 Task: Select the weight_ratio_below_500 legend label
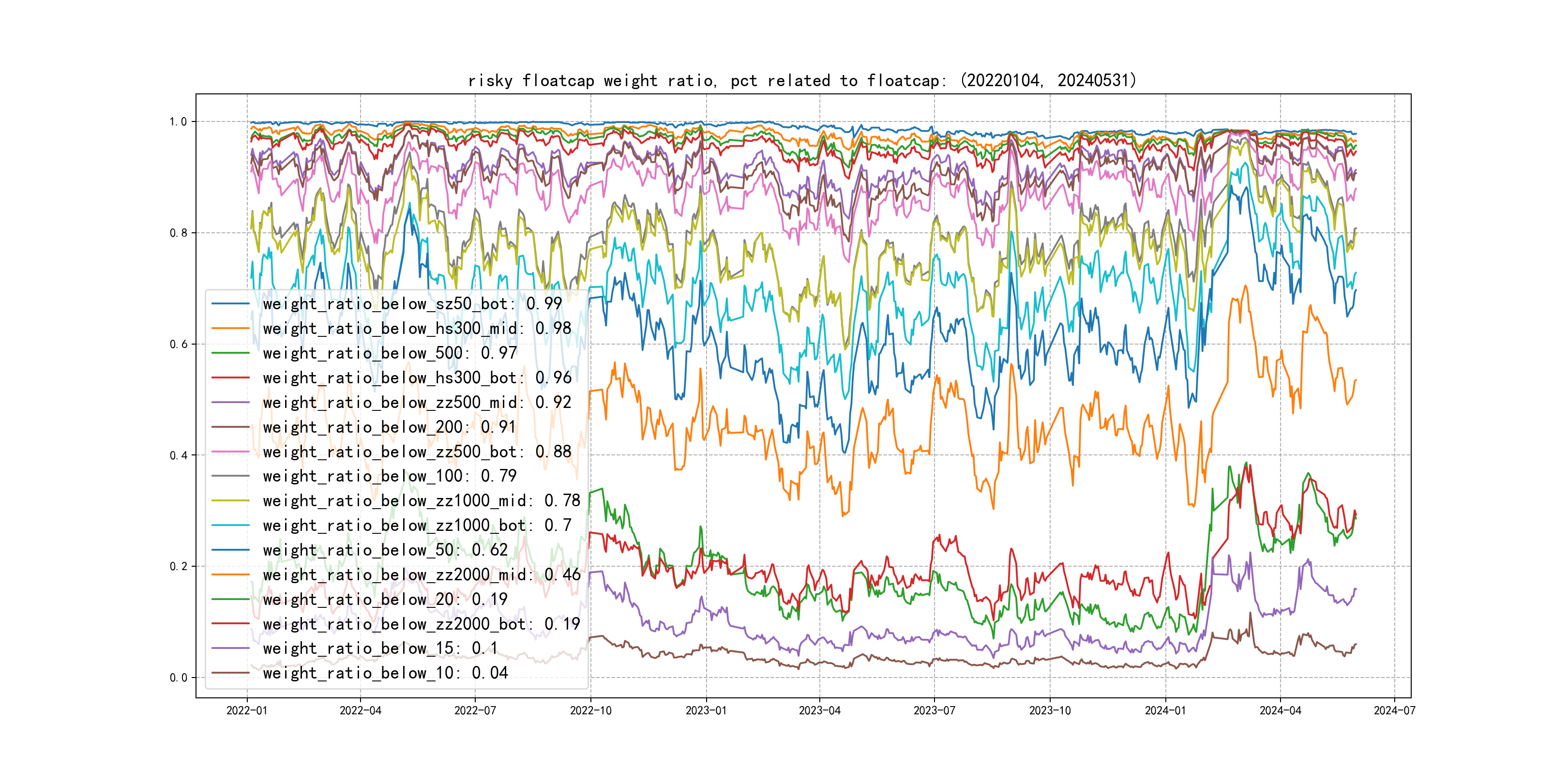[x=390, y=353]
